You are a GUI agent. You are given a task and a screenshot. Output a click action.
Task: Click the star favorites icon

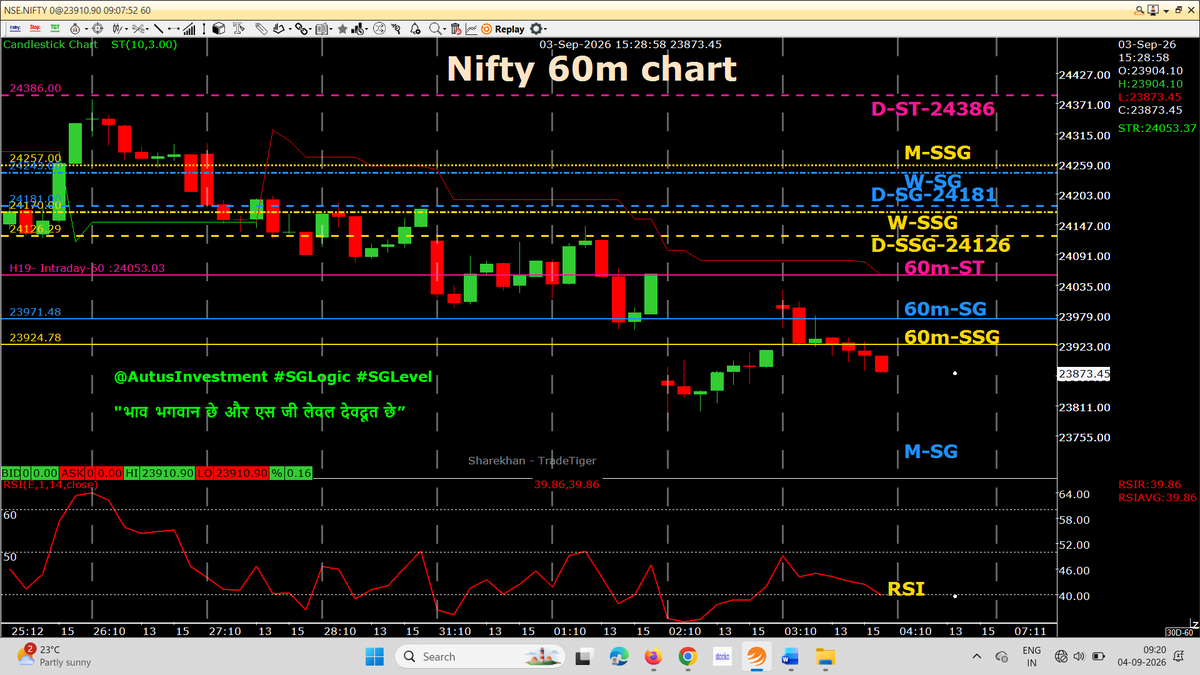(342, 29)
